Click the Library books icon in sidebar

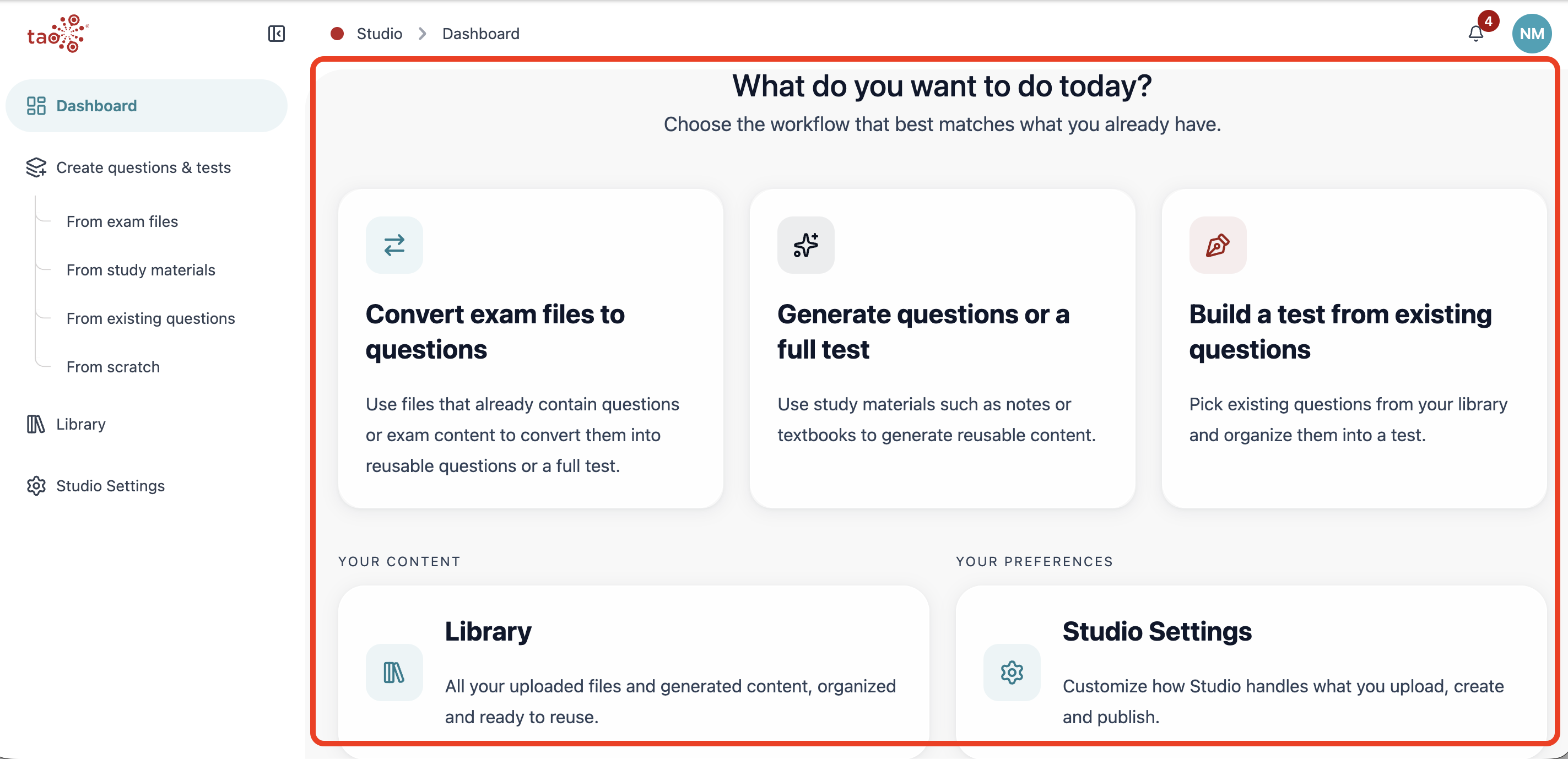pos(36,424)
